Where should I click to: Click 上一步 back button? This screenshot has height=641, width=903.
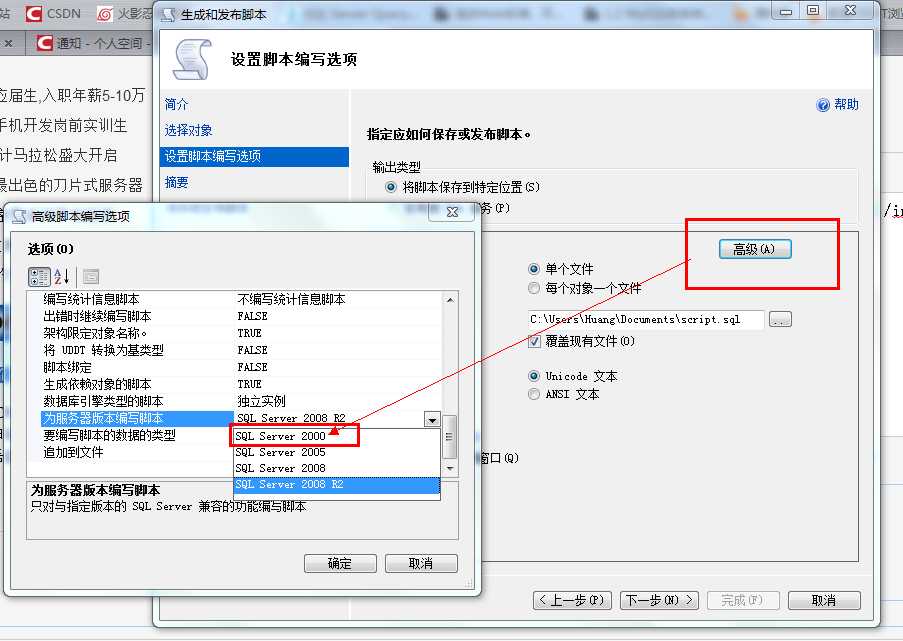pos(572,600)
